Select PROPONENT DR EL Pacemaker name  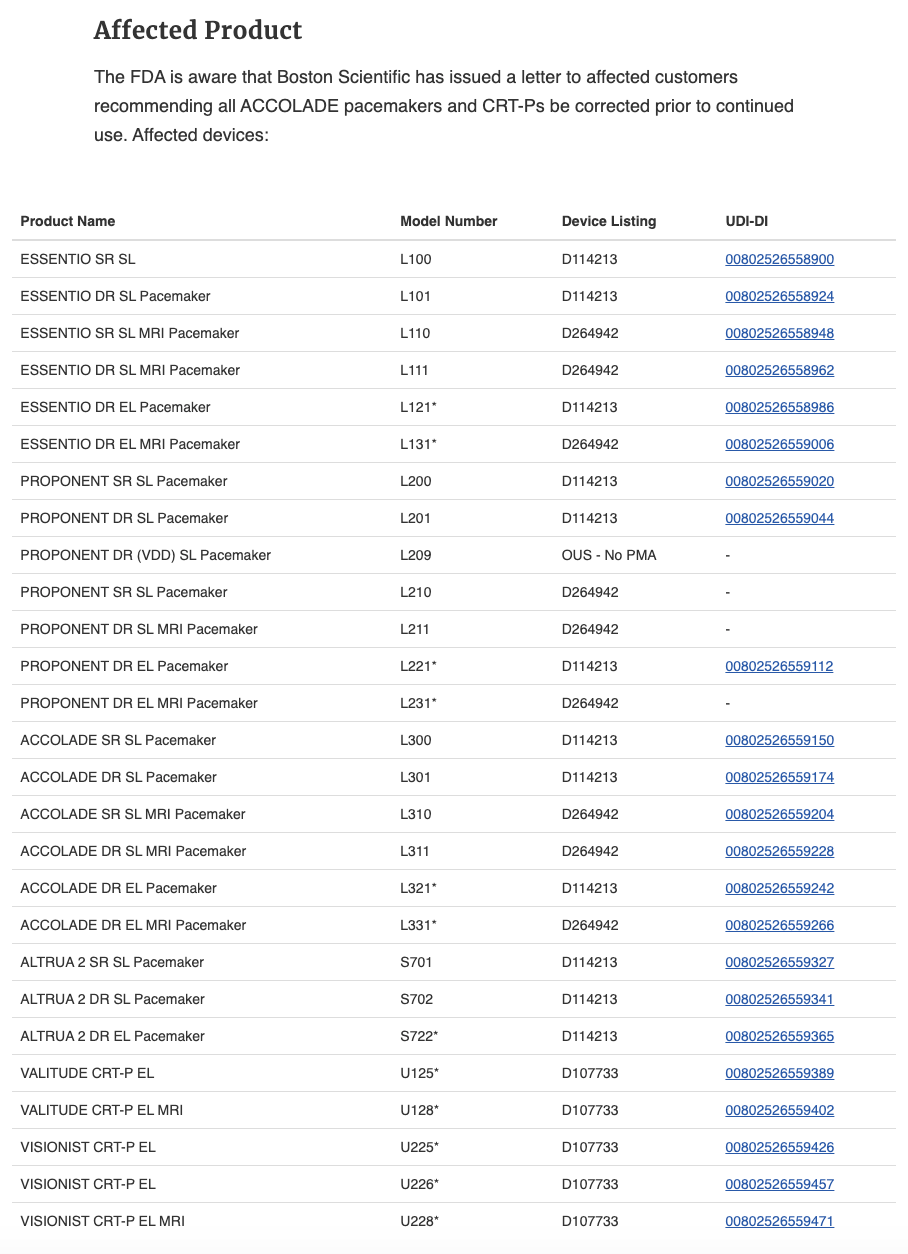(x=124, y=666)
